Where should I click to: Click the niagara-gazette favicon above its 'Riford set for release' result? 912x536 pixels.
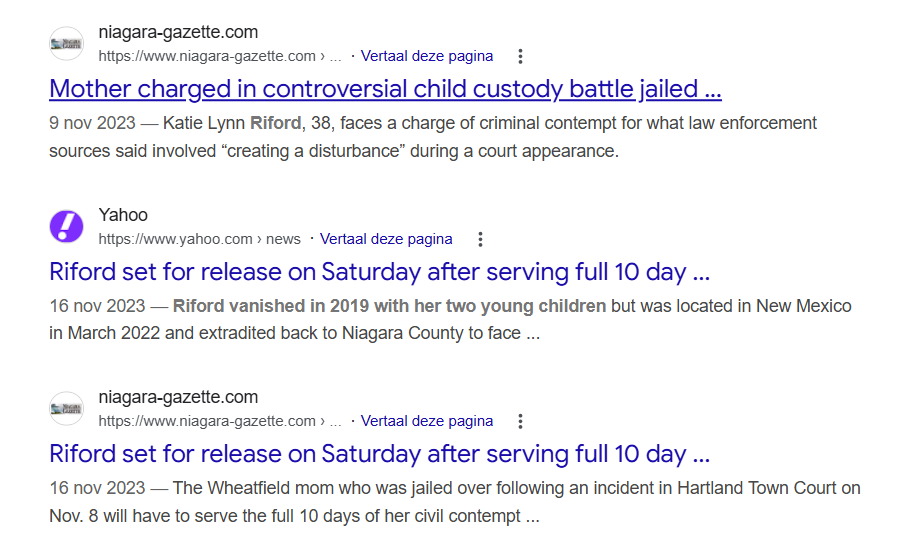67,409
